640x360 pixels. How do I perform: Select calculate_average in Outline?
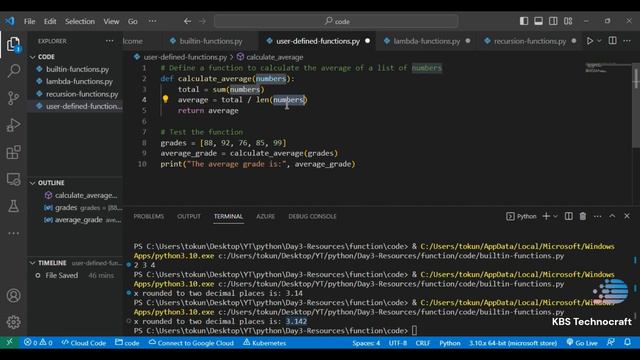tap(80, 195)
